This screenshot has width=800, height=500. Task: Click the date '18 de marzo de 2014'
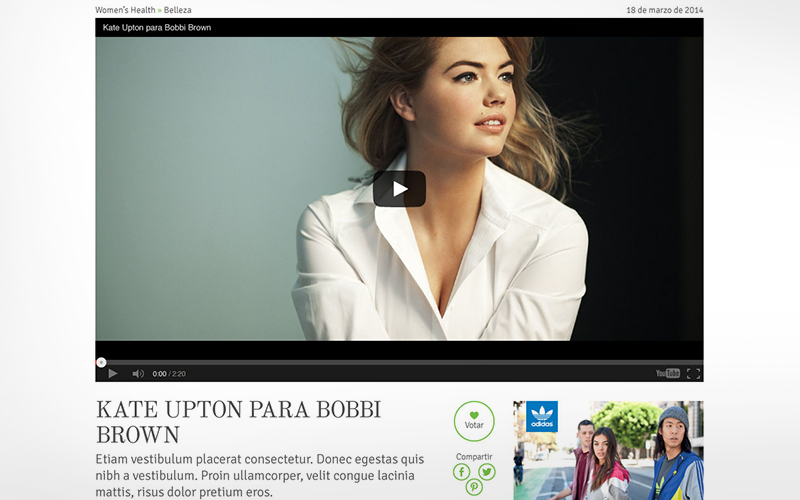click(x=664, y=10)
